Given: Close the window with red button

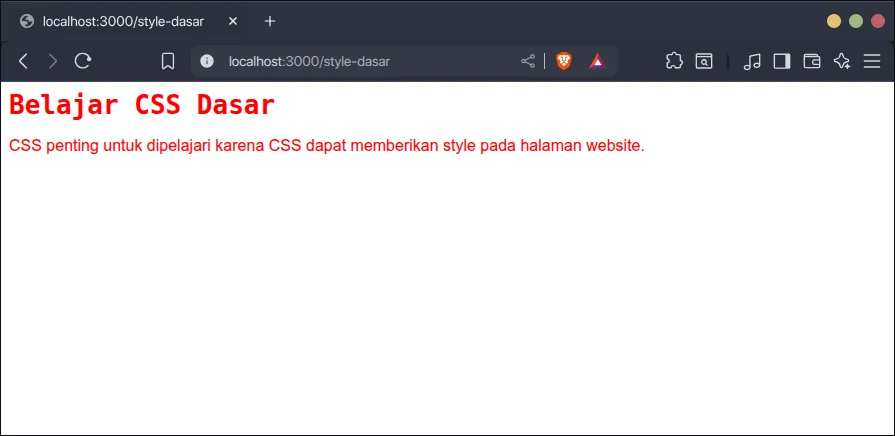Looking at the screenshot, I should click(x=878, y=22).
